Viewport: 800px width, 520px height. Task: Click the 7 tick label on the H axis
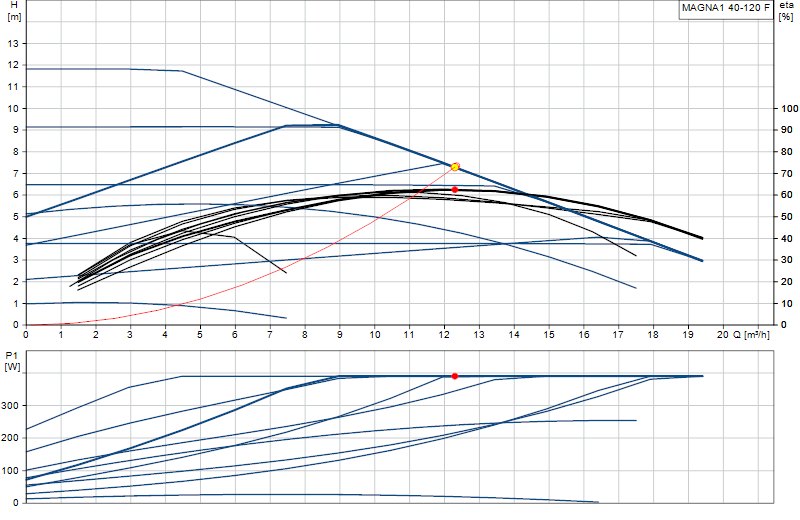pyautogui.click(x=16, y=174)
